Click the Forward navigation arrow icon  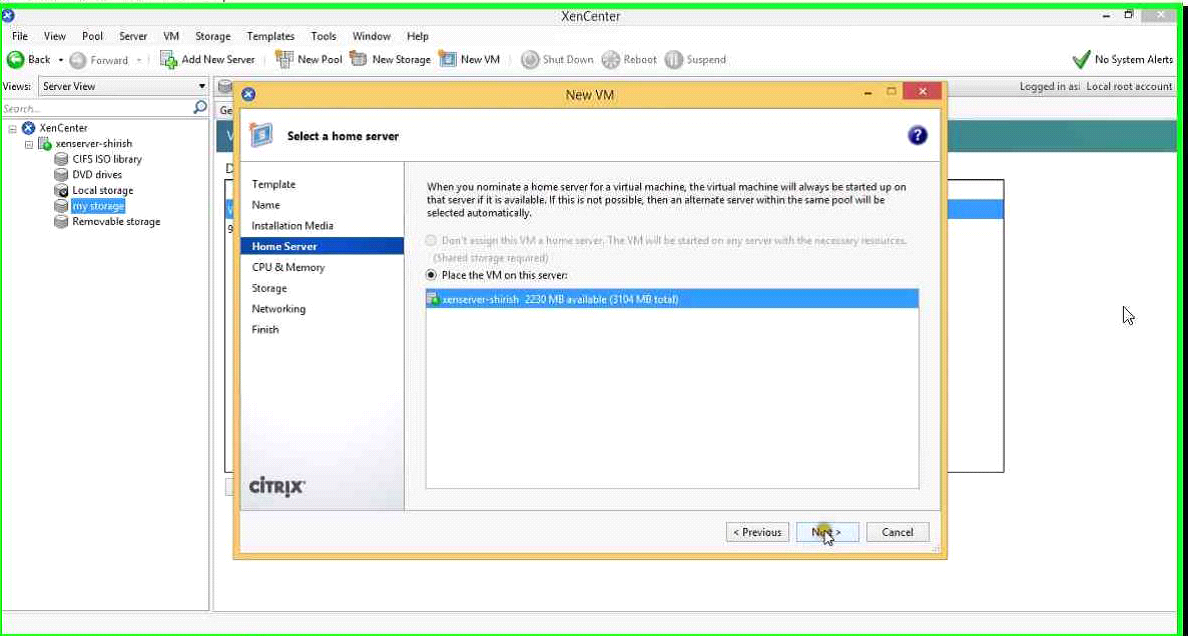click(78, 60)
